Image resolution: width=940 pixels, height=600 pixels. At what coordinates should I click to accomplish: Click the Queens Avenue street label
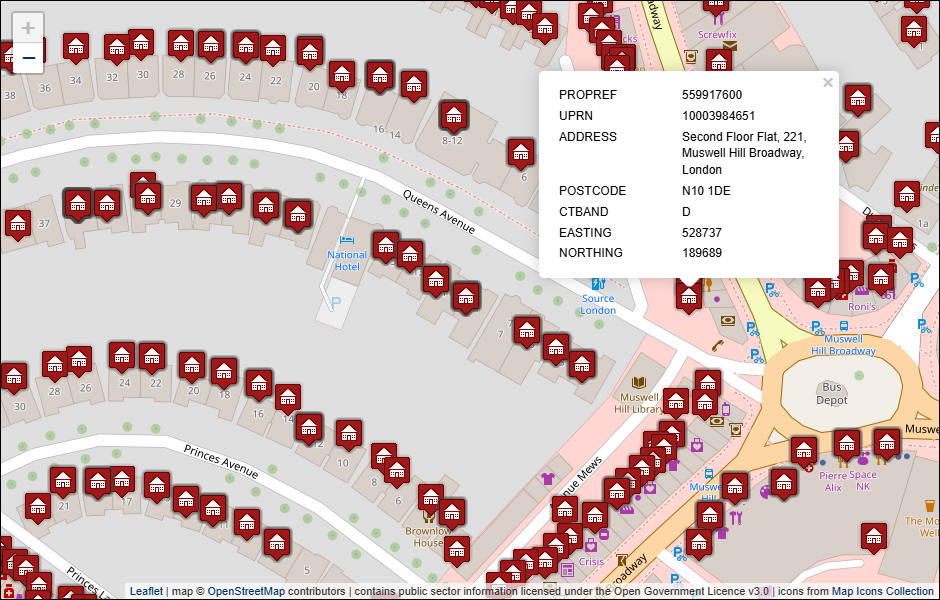439,211
